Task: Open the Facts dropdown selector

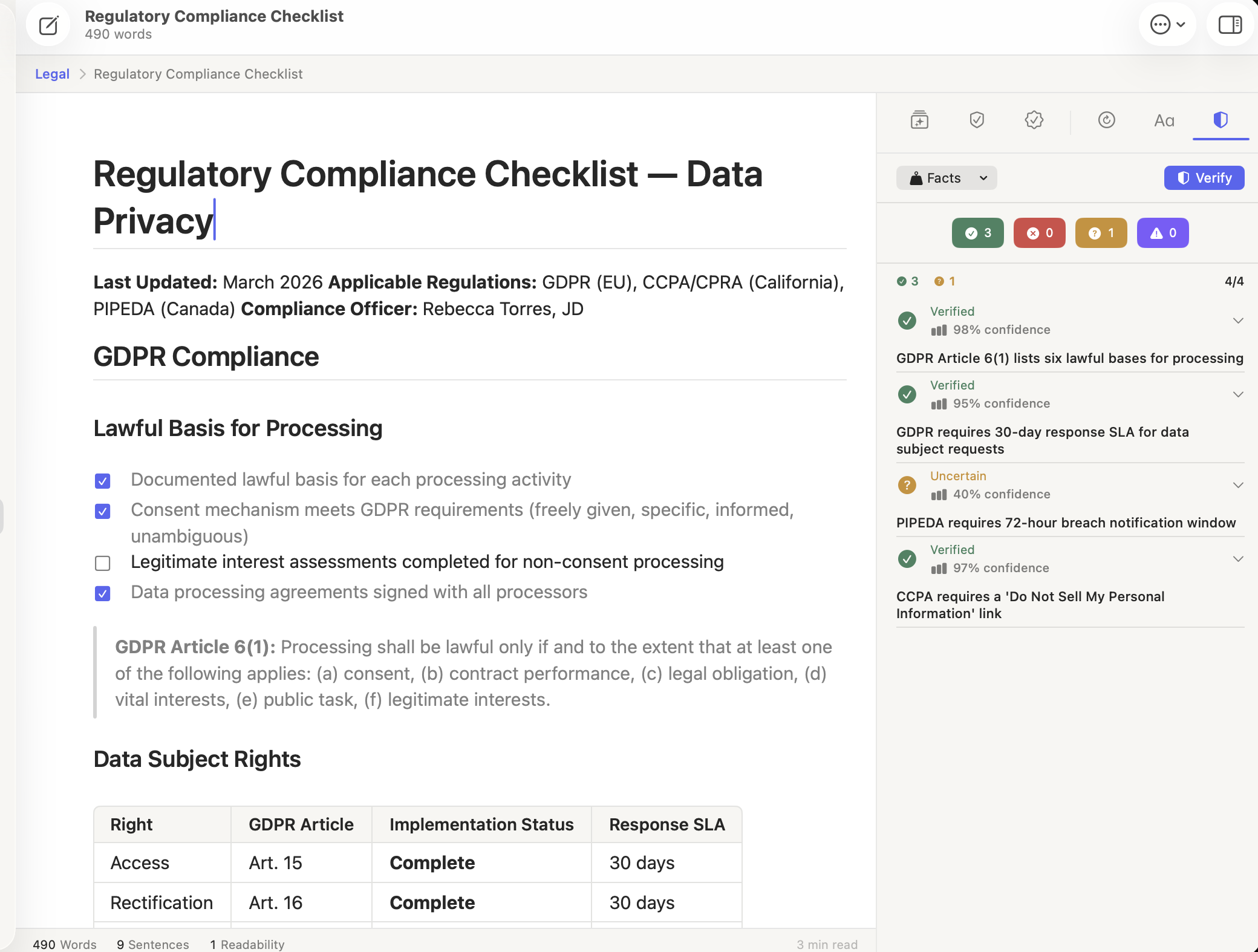Action: coord(947,178)
